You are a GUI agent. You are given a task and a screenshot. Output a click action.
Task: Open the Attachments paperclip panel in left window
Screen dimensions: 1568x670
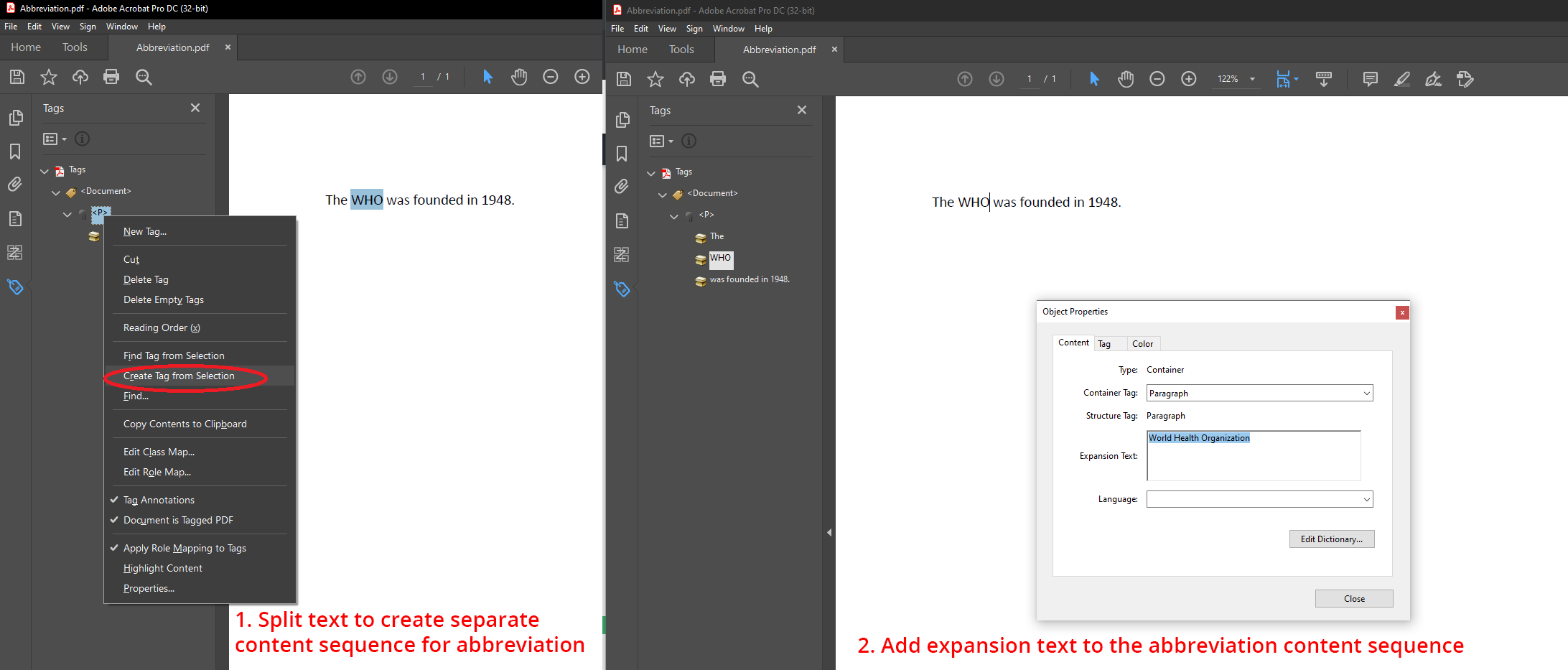coord(15,185)
